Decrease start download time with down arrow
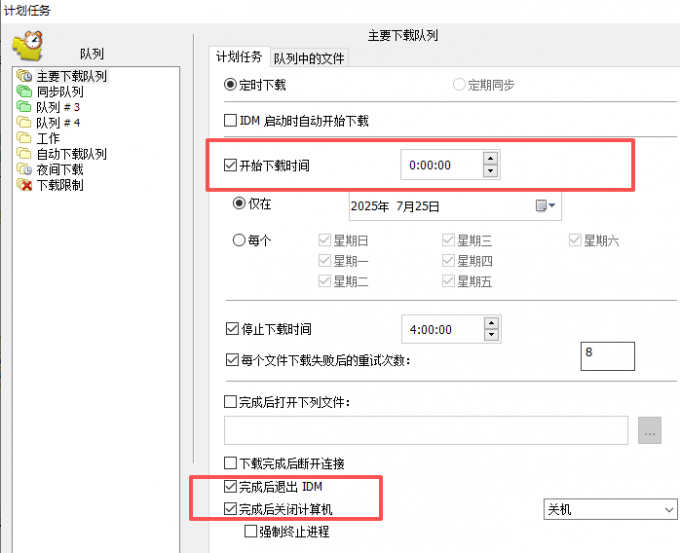This screenshot has width=680, height=553. coord(490,171)
